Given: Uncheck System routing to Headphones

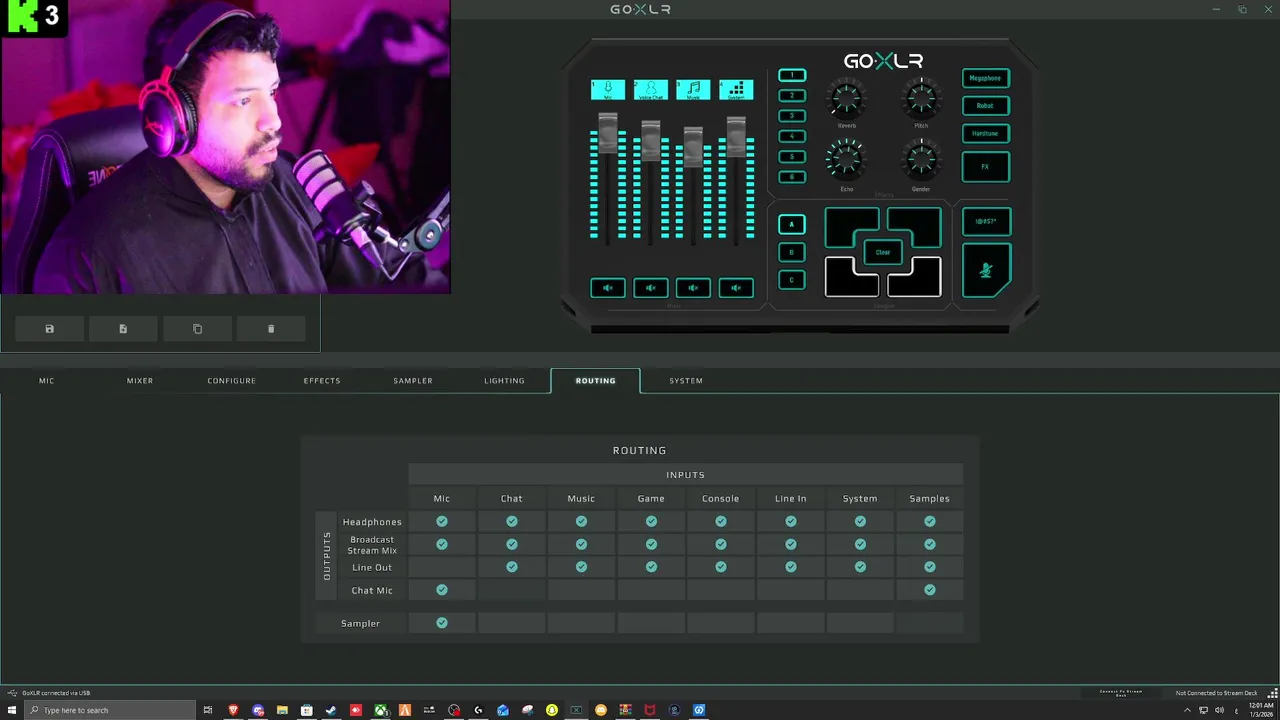Looking at the screenshot, I should [x=860, y=521].
